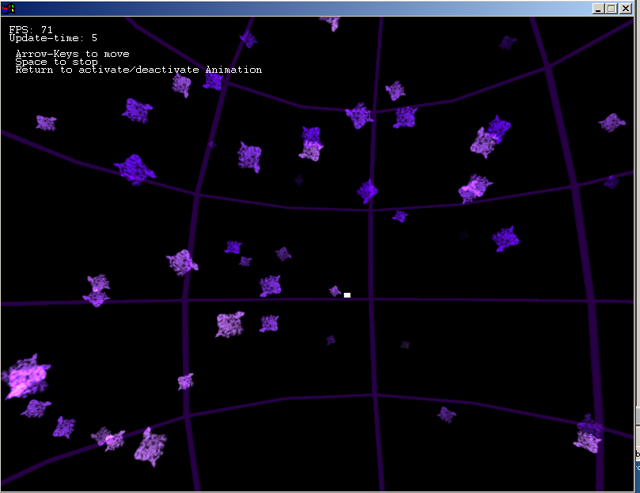Click the small white square cursor marker
The width and height of the screenshot is (640, 493).
347,295
